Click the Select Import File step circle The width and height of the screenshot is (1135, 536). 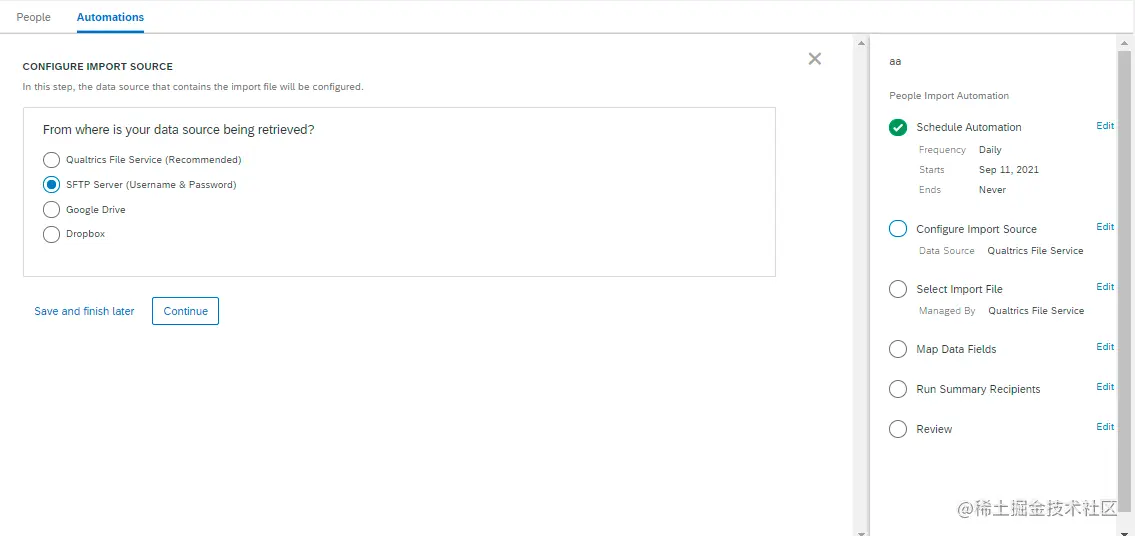coord(898,289)
